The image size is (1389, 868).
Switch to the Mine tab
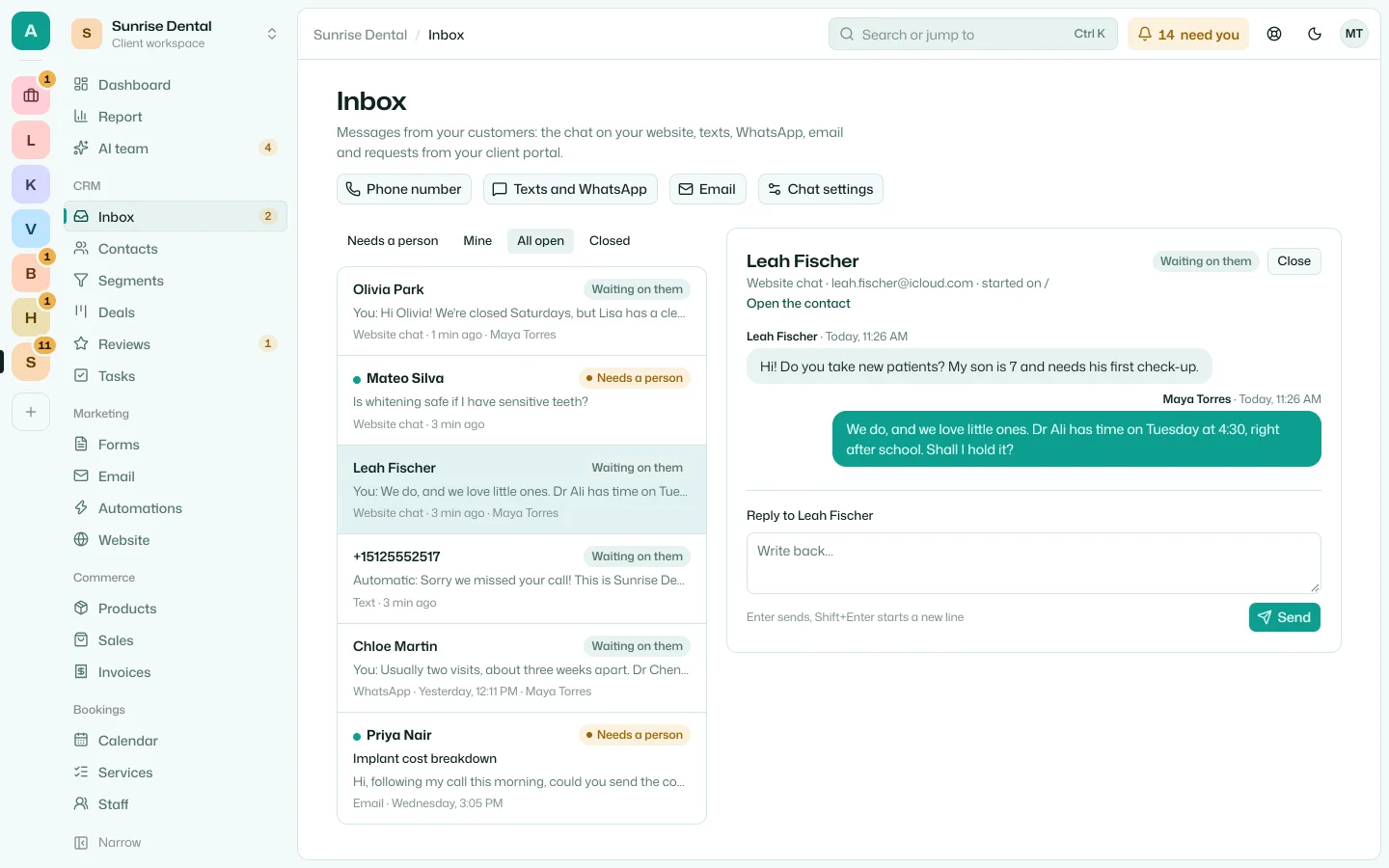coord(477,241)
